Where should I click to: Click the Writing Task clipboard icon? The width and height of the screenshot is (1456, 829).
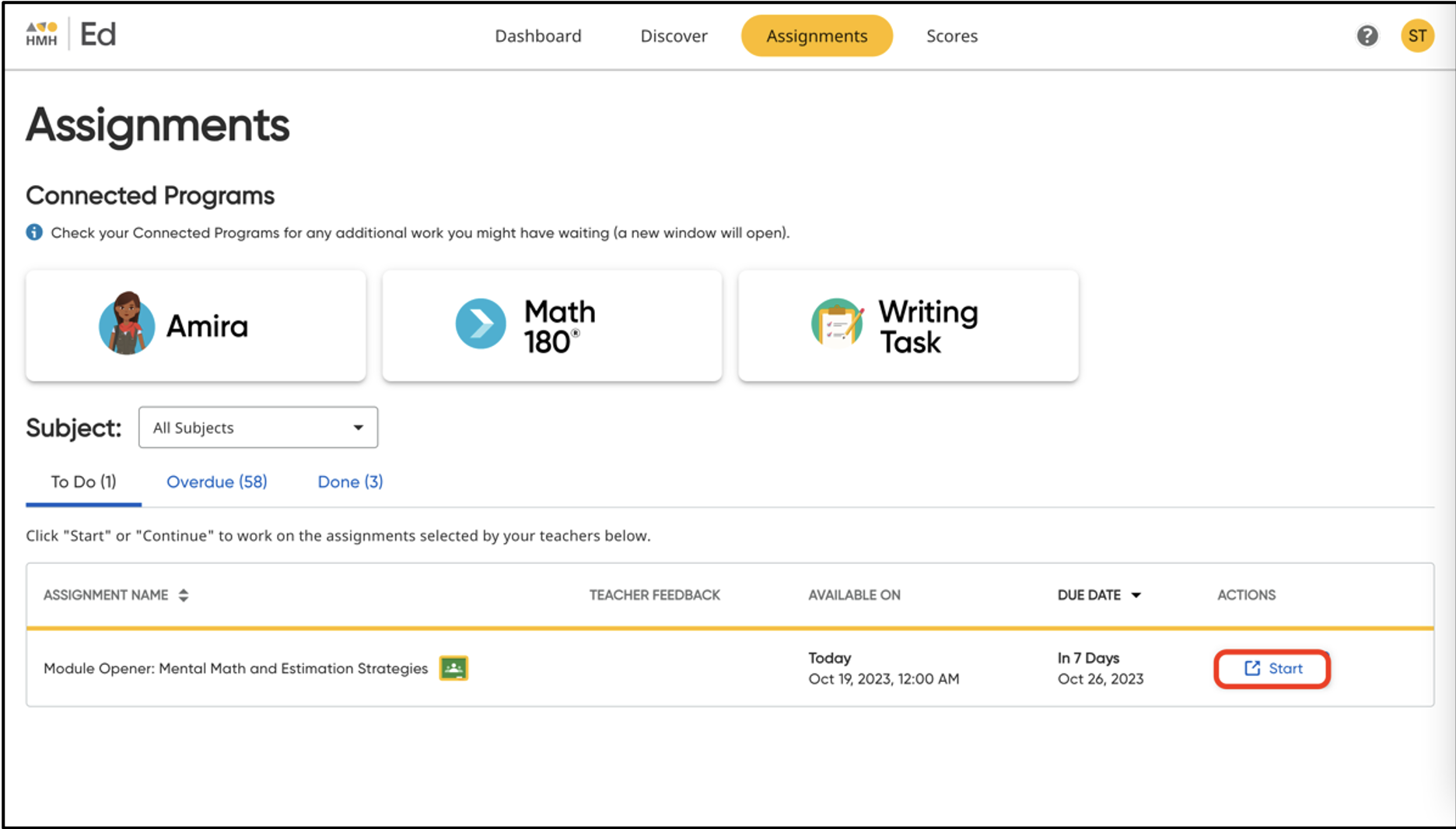(837, 323)
